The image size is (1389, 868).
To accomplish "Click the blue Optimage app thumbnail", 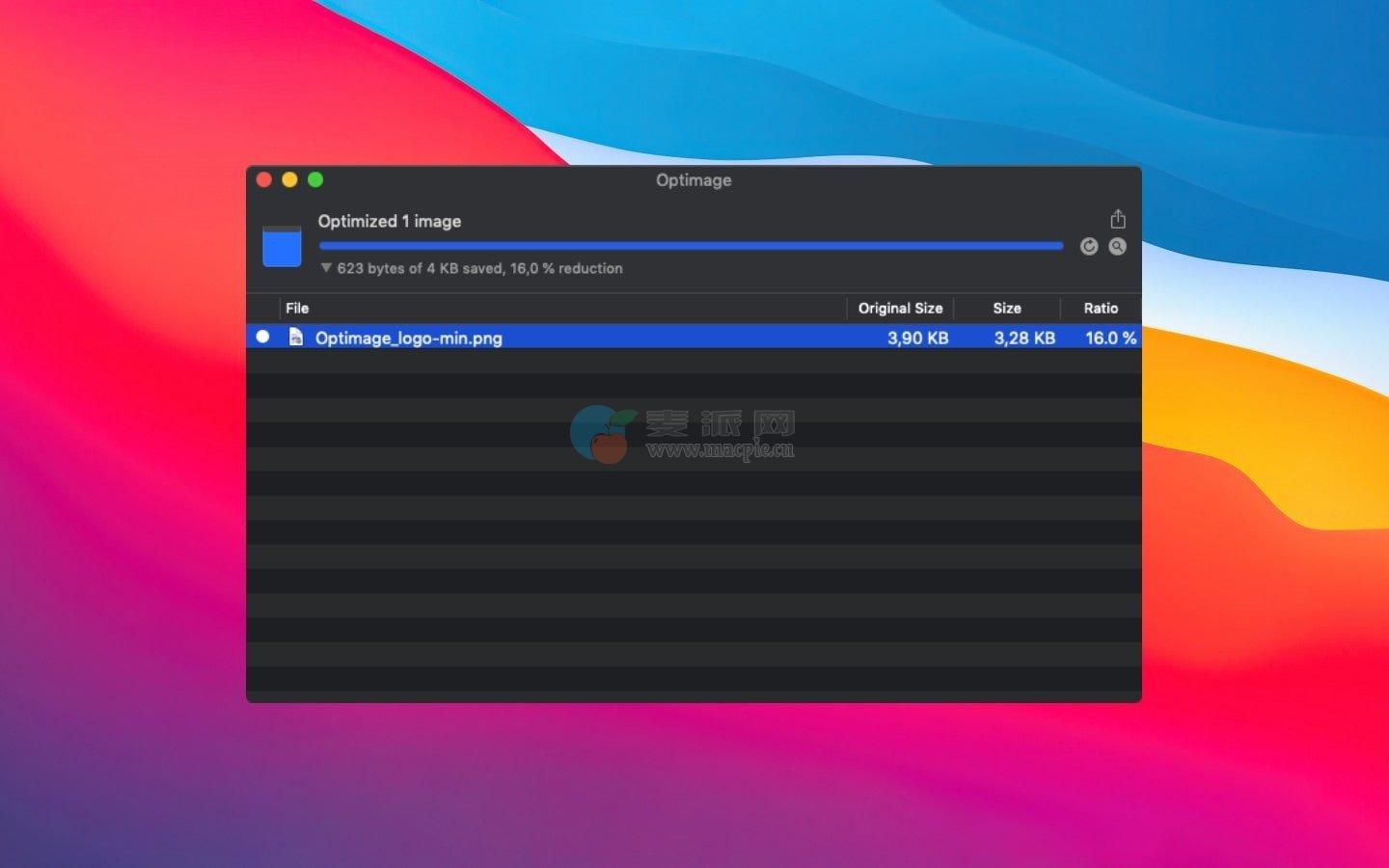I will (x=282, y=246).
